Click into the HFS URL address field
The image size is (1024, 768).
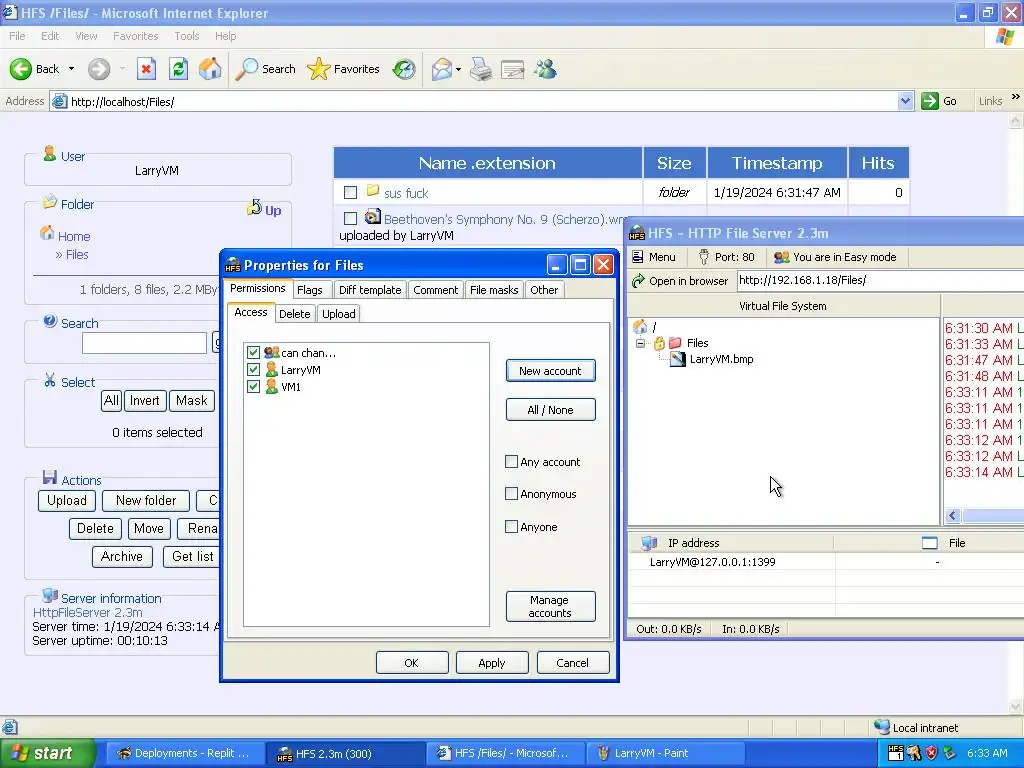pos(880,281)
